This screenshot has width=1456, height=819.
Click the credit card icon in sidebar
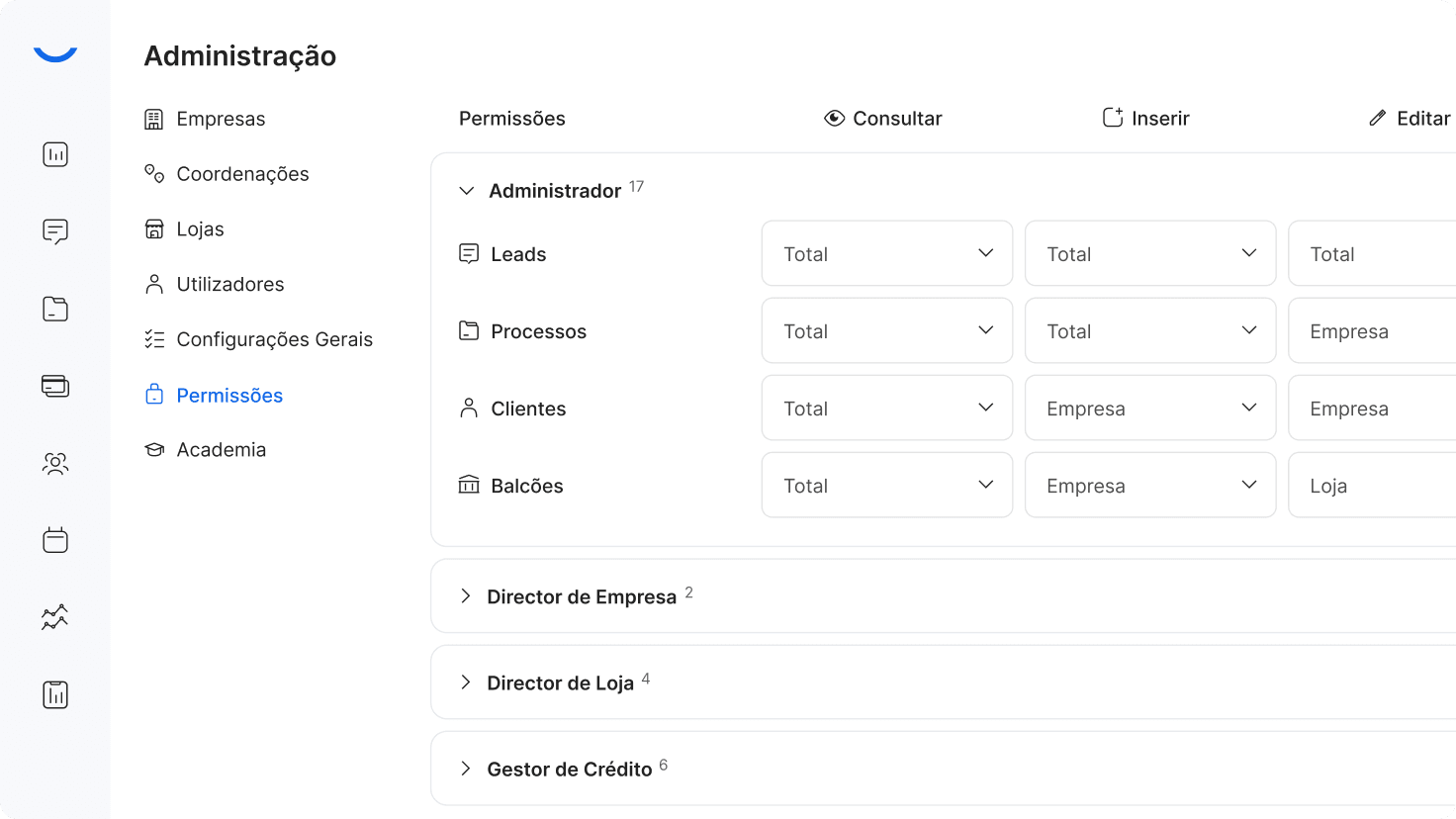click(x=55, y=386)
